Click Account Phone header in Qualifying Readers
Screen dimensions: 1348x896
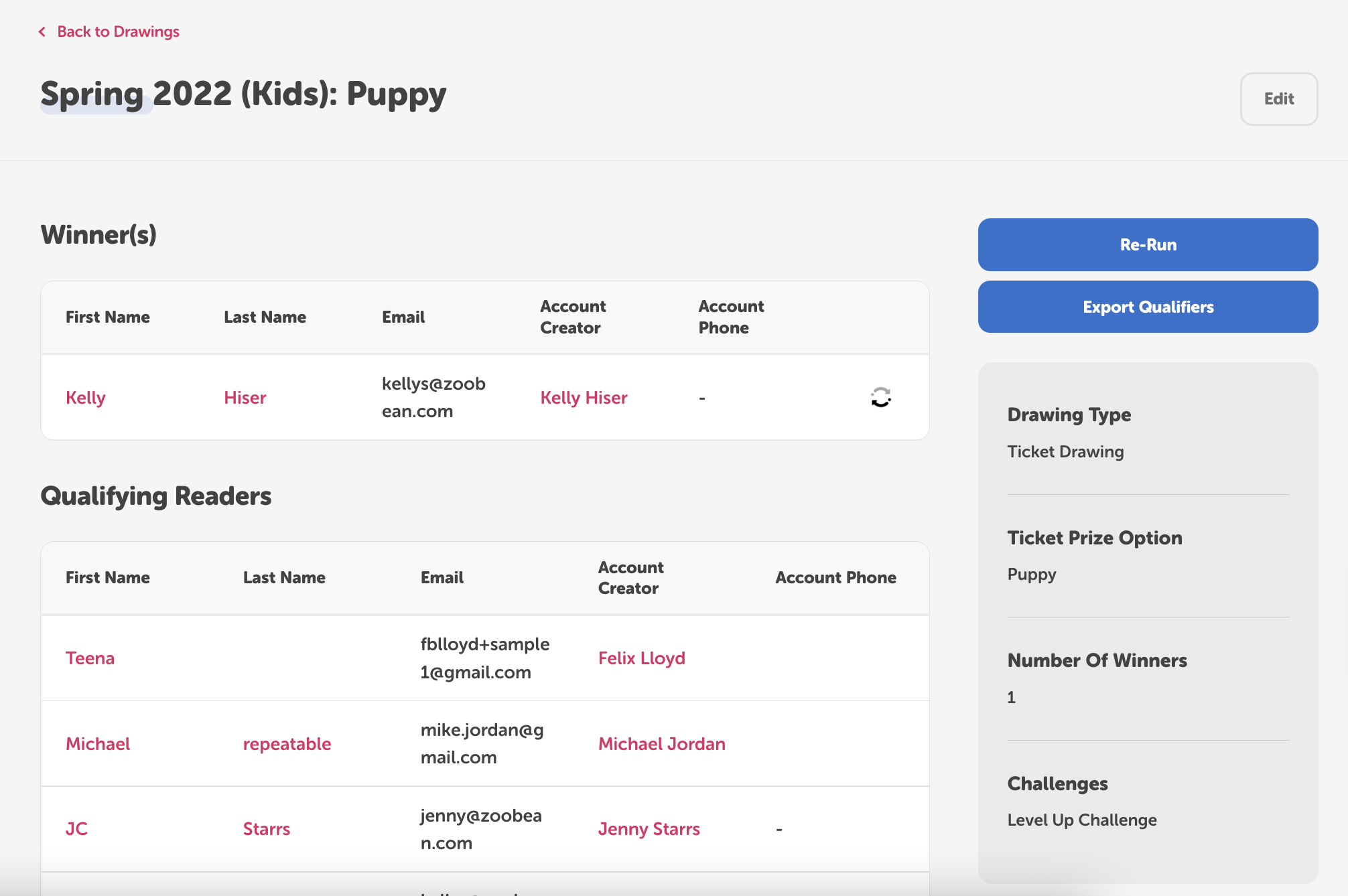coord(835,577)
